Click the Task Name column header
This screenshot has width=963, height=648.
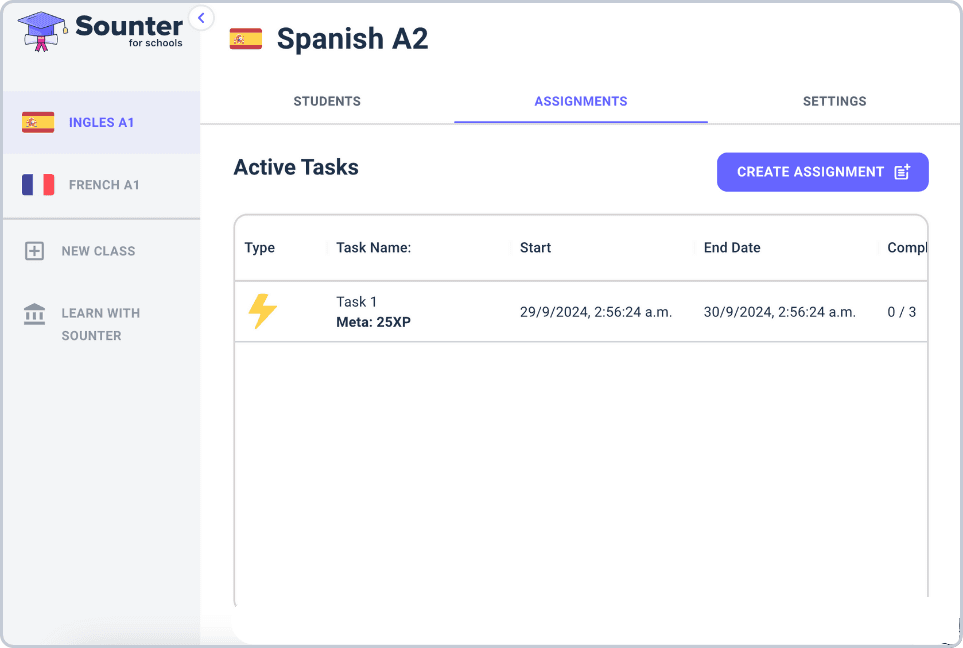coord(374,248)
